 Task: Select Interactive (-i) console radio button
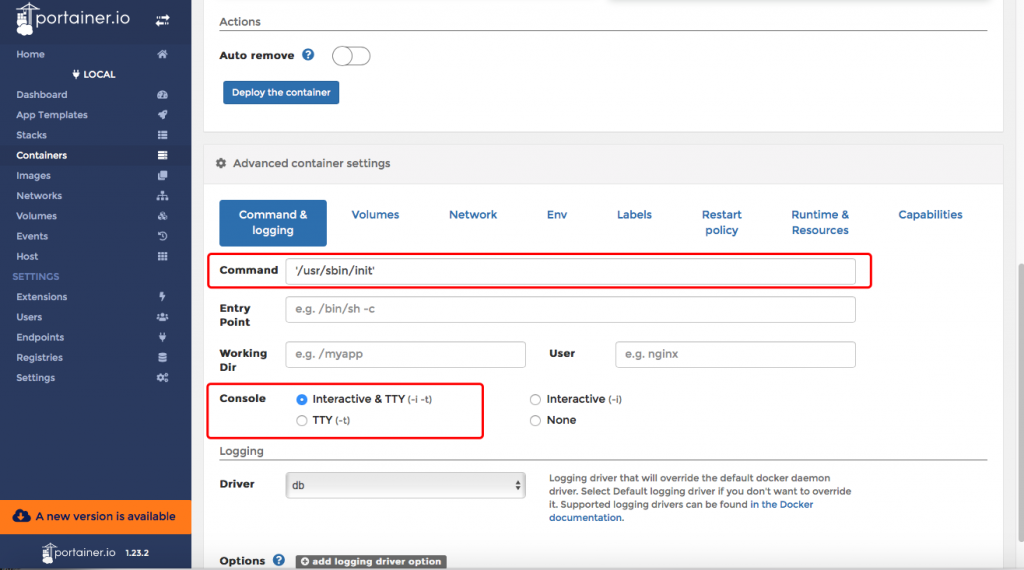536,400
